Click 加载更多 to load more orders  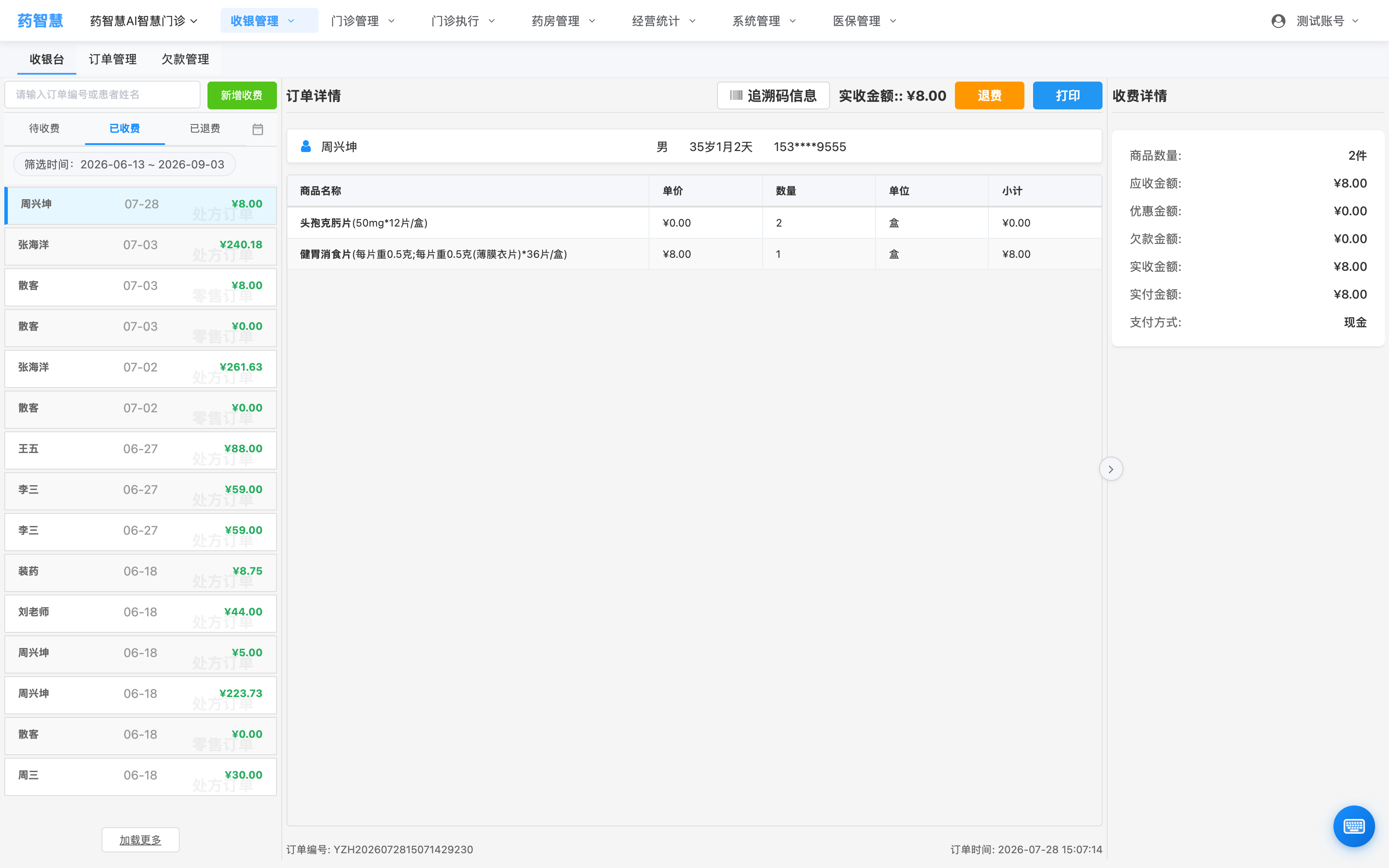pos(140,840)
